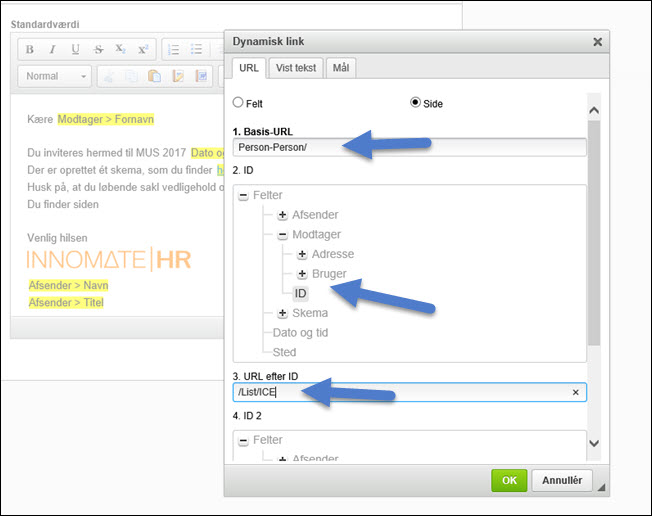Open the Normal paragraph style dropdown
The width and height of the screenshot is (652, 516).
click(55, 76)
